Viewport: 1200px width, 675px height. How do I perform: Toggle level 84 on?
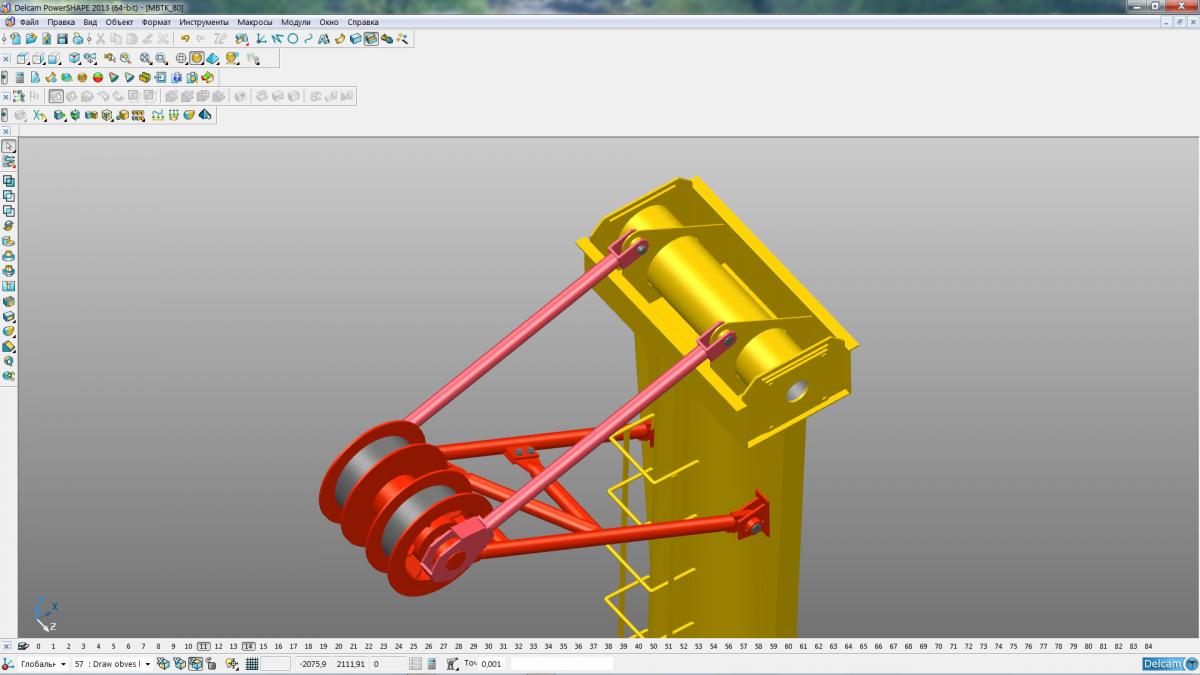1148,646
